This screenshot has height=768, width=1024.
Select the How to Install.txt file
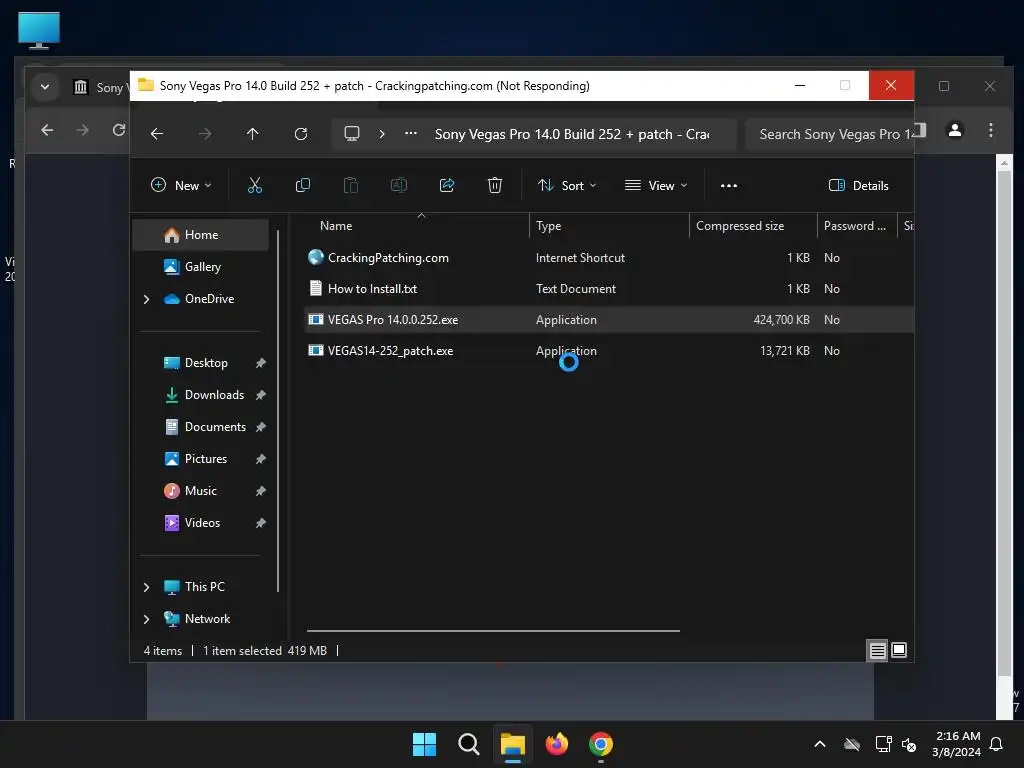click(x=372, y=289)
